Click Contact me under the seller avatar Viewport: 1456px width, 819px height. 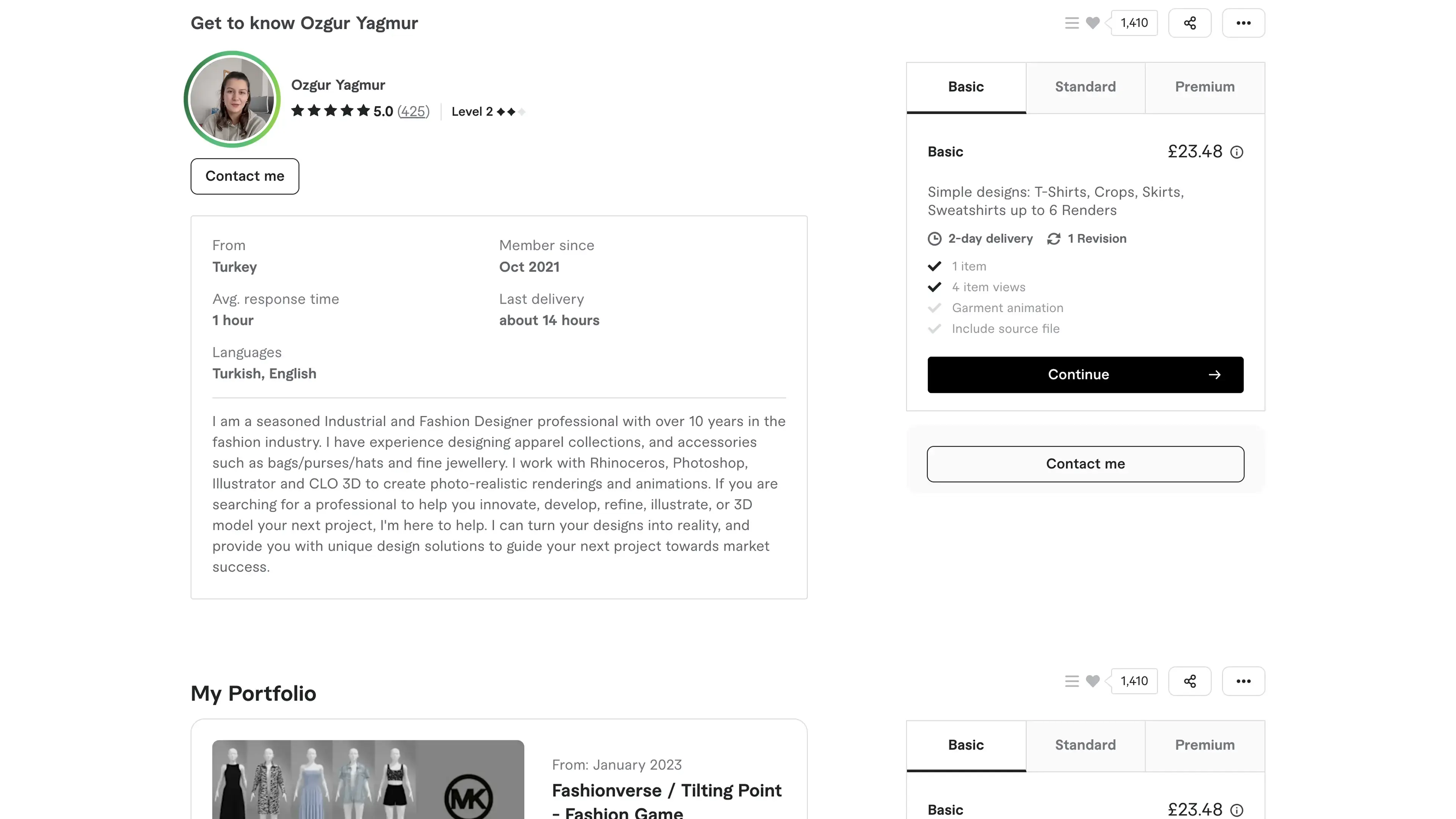click(x=245, y=176)
